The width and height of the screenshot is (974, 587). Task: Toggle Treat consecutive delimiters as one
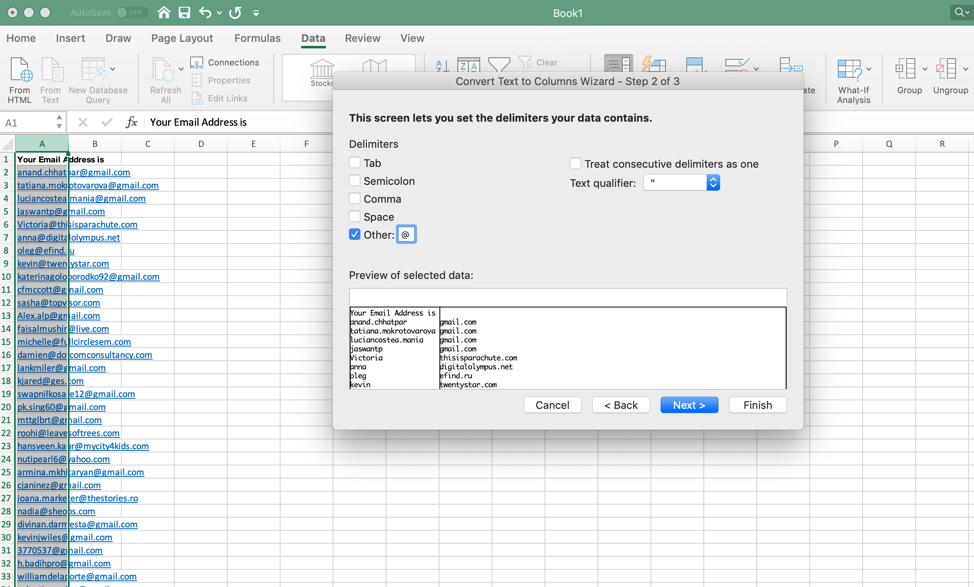[x=575, y=163]
